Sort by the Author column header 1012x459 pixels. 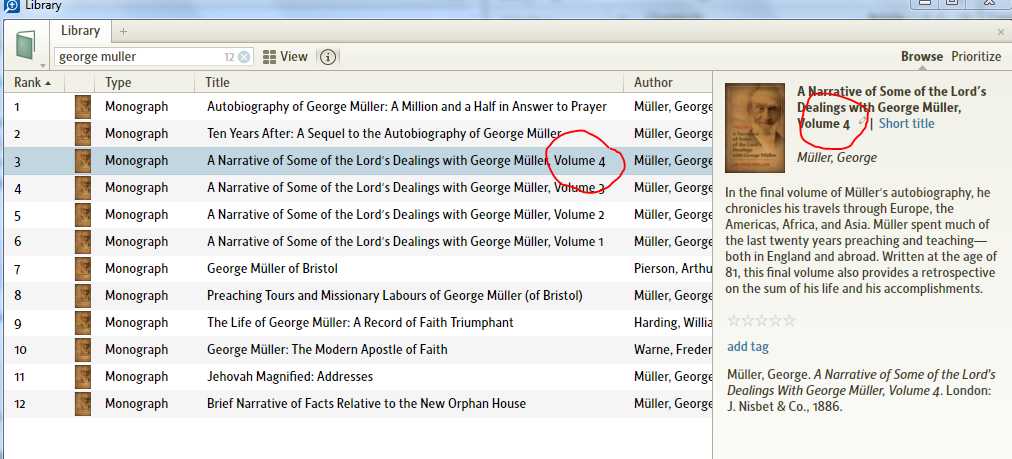(x=669, y=82)
